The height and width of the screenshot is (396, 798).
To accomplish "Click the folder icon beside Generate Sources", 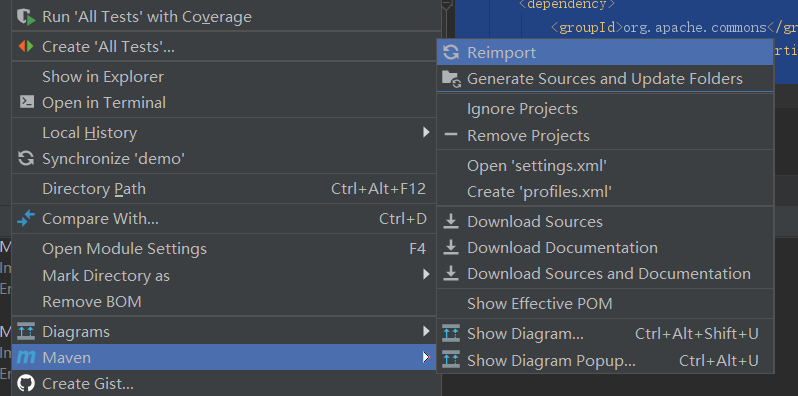I will point(451,78).
